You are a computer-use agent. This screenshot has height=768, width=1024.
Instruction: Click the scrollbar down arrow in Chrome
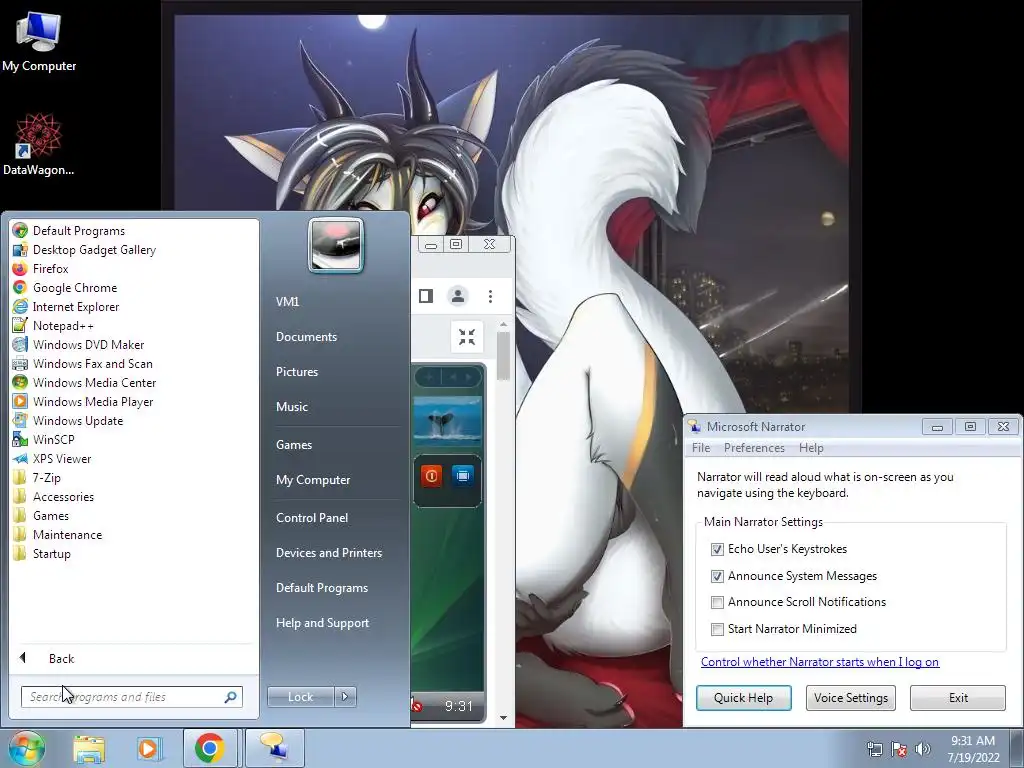(x=503, y=718)
